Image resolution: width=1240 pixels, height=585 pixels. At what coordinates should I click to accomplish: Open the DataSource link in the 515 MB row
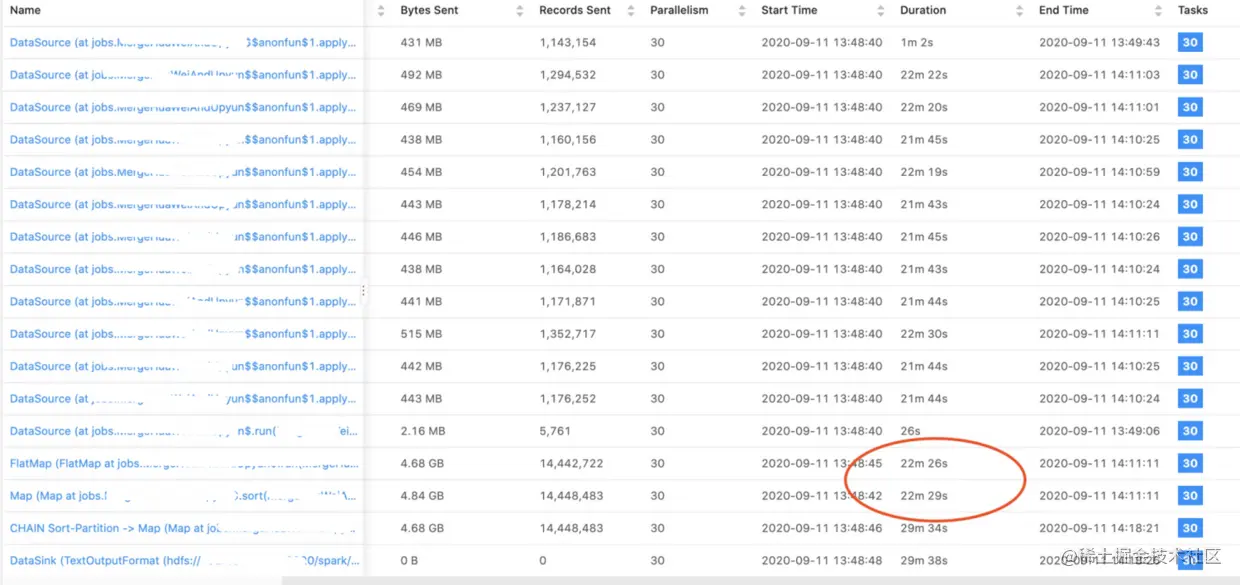[x=184, y=334]
